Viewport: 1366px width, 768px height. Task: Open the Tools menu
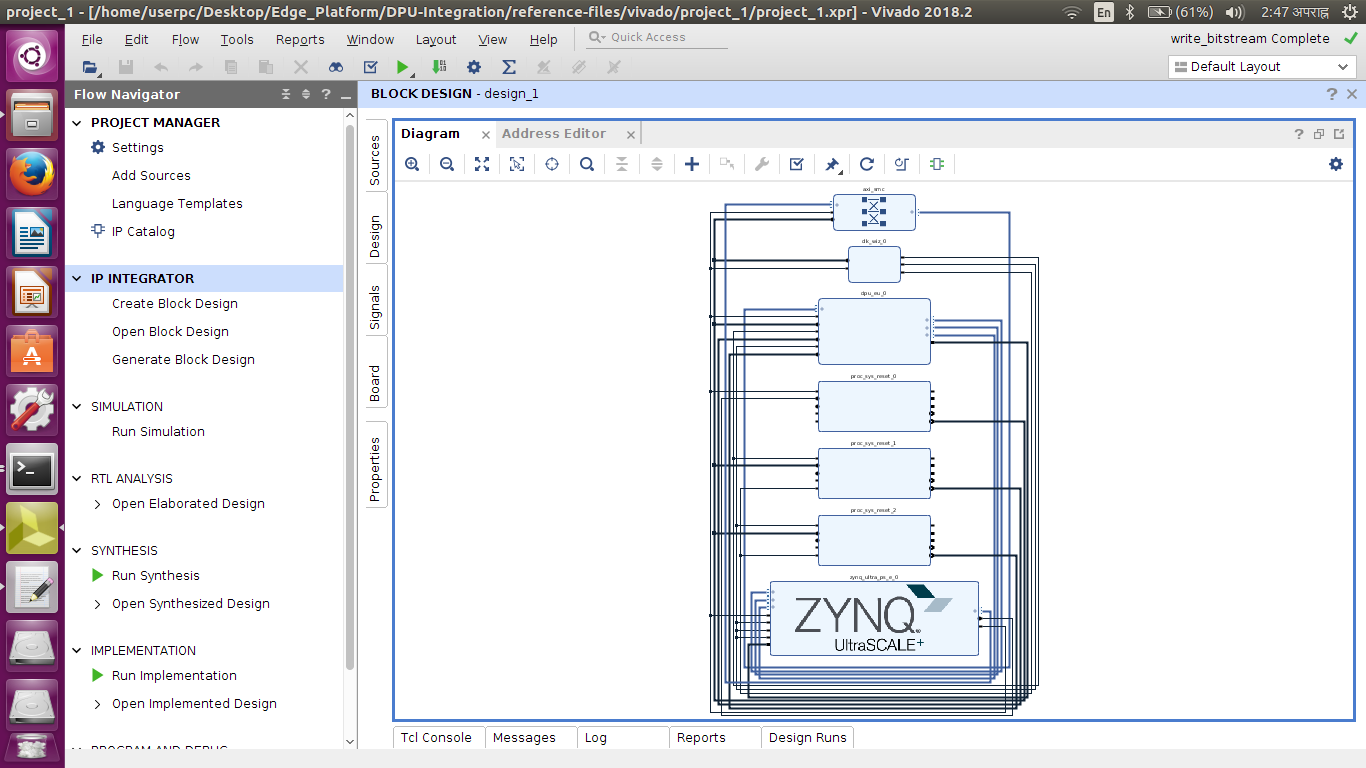pyautogui.click(x=236, y=39)
